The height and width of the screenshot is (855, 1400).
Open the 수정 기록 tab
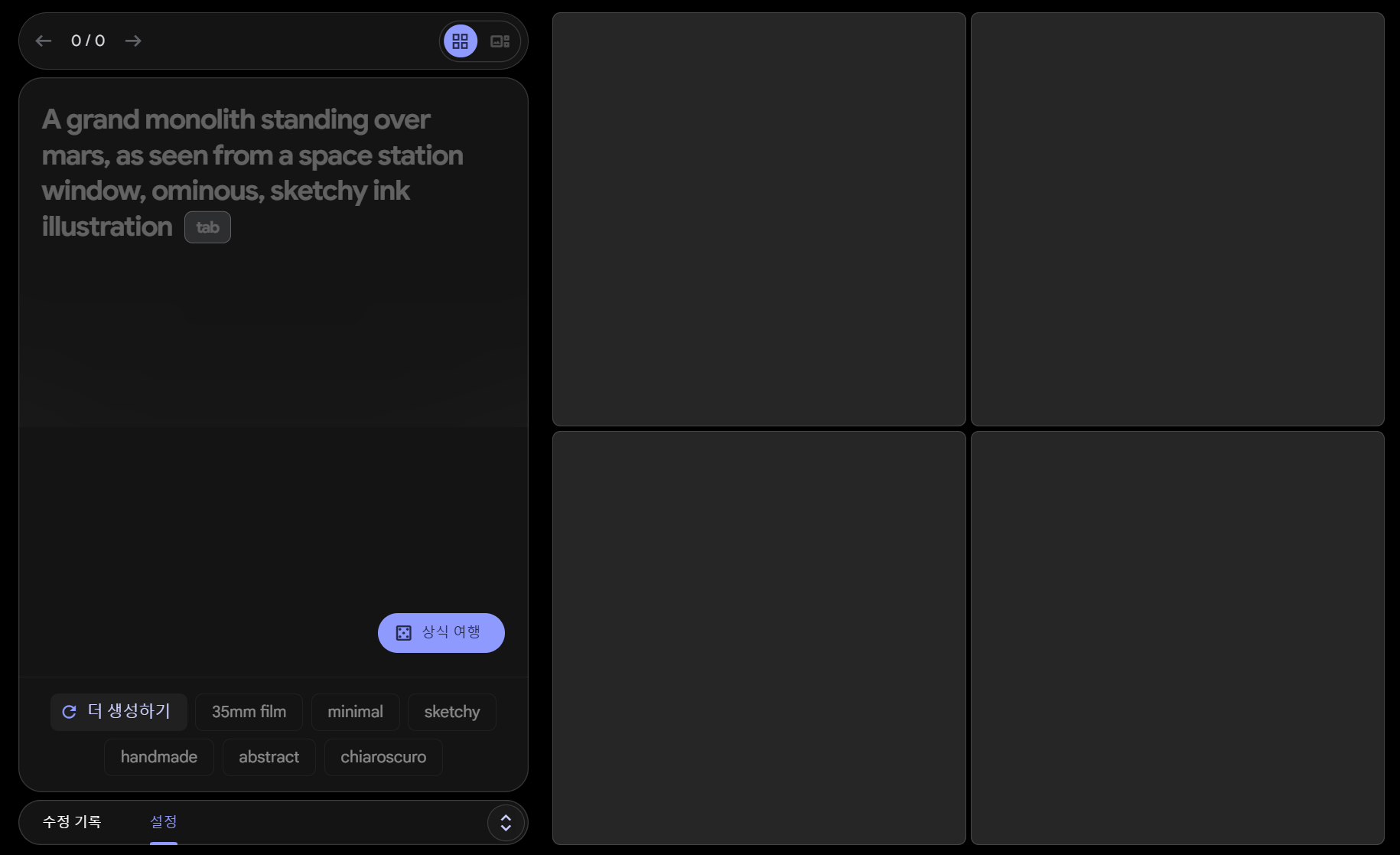[x=72, y=822]
